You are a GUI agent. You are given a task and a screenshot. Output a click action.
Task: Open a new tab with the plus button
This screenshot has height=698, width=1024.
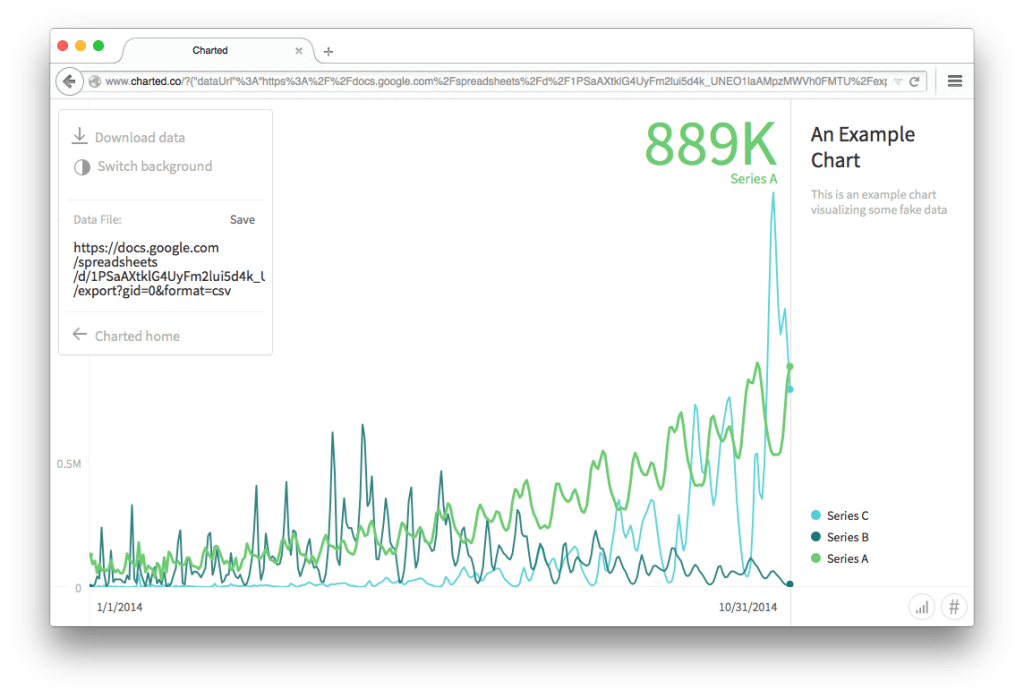(x=328, y=52)
